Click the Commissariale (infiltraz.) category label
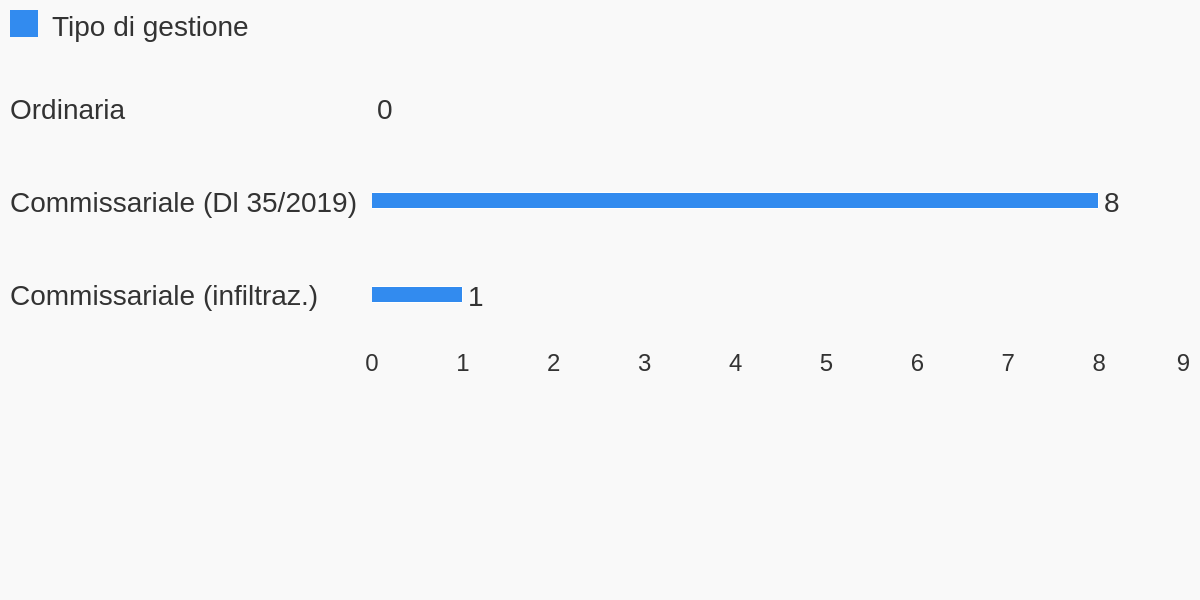This screenshot has height=600, width=1200. 164,296
